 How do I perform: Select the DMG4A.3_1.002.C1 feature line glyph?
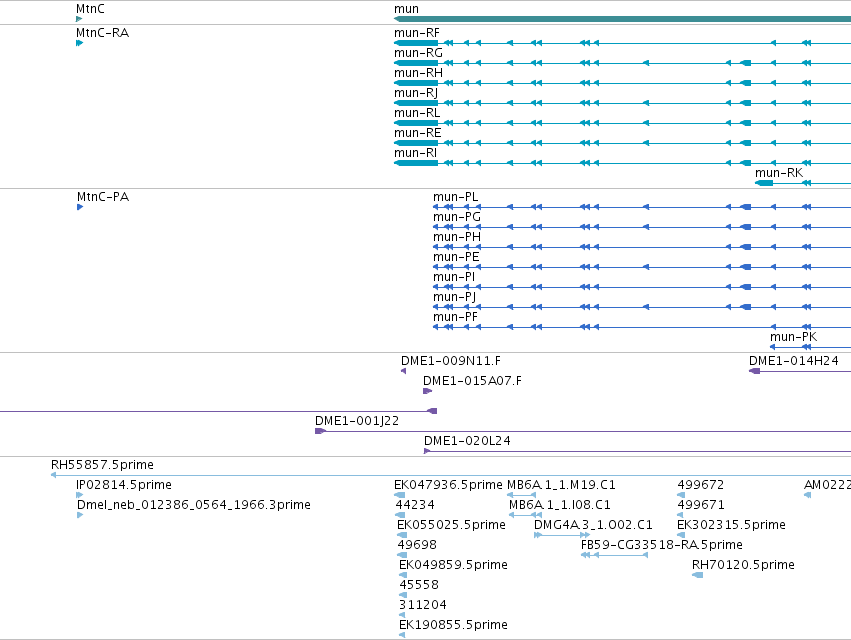pos(562,535)
